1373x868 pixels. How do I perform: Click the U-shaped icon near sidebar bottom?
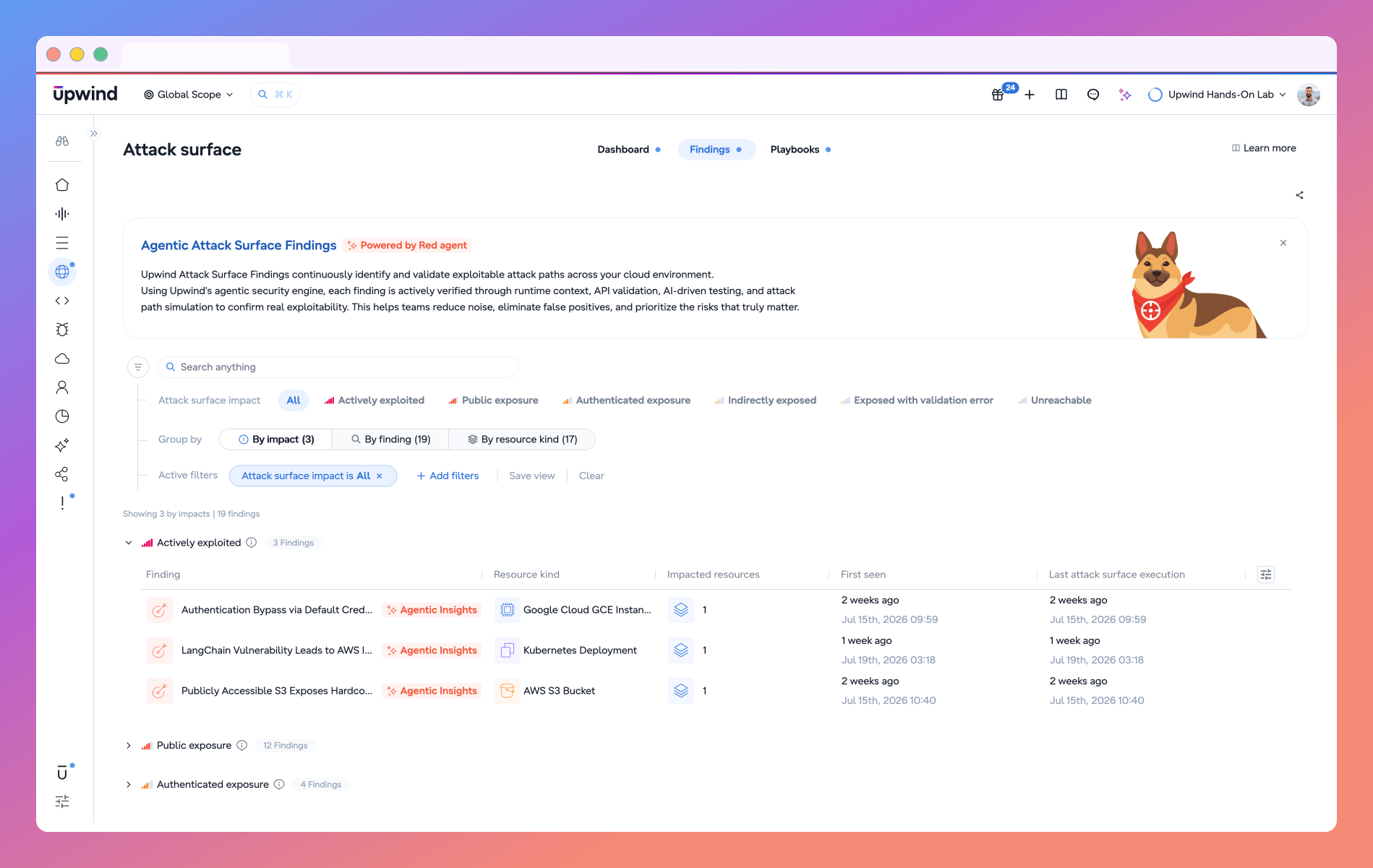[x=62, y=773]
